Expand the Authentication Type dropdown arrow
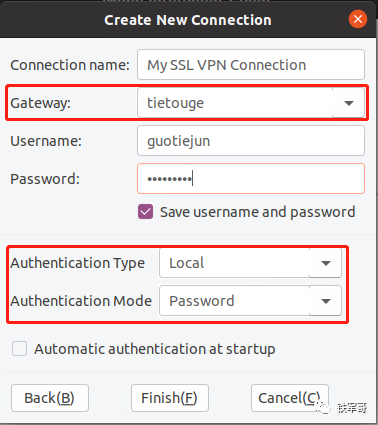This screenshot has width=378, height=425. click(326, 263)
